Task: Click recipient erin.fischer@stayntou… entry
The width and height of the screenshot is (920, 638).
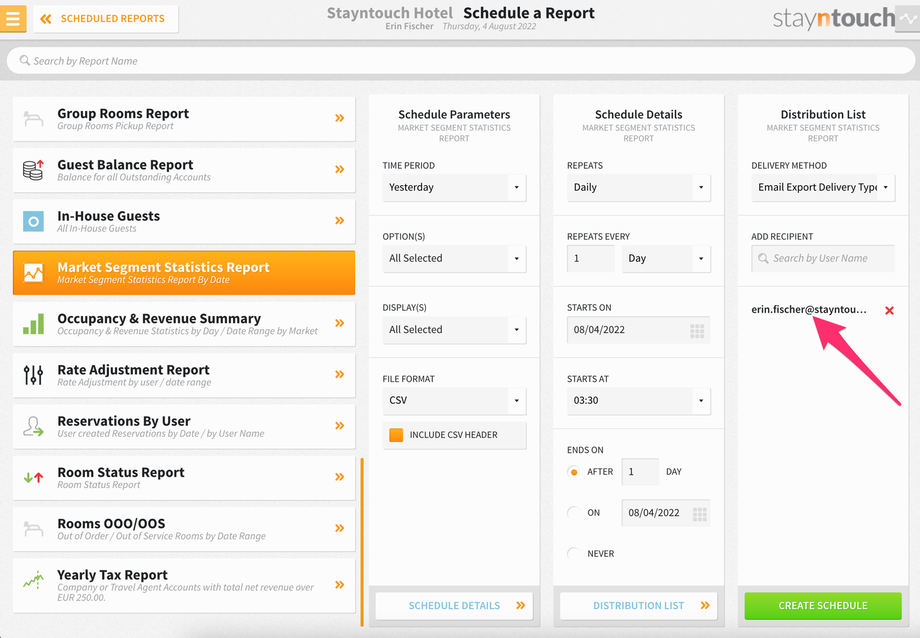Action: 809,309
